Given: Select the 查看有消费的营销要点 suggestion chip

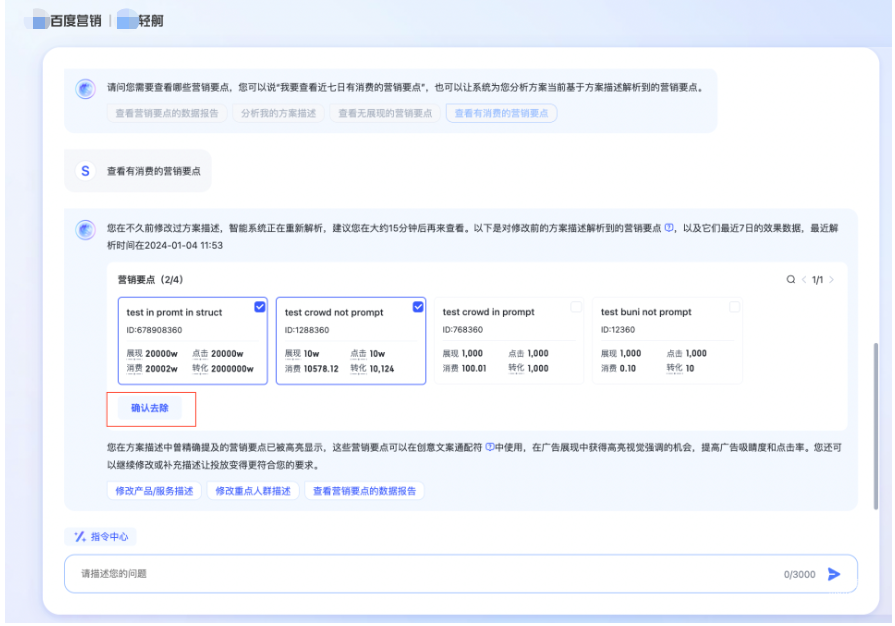Looking at the screenshot, I should click(x=501, y=113).
